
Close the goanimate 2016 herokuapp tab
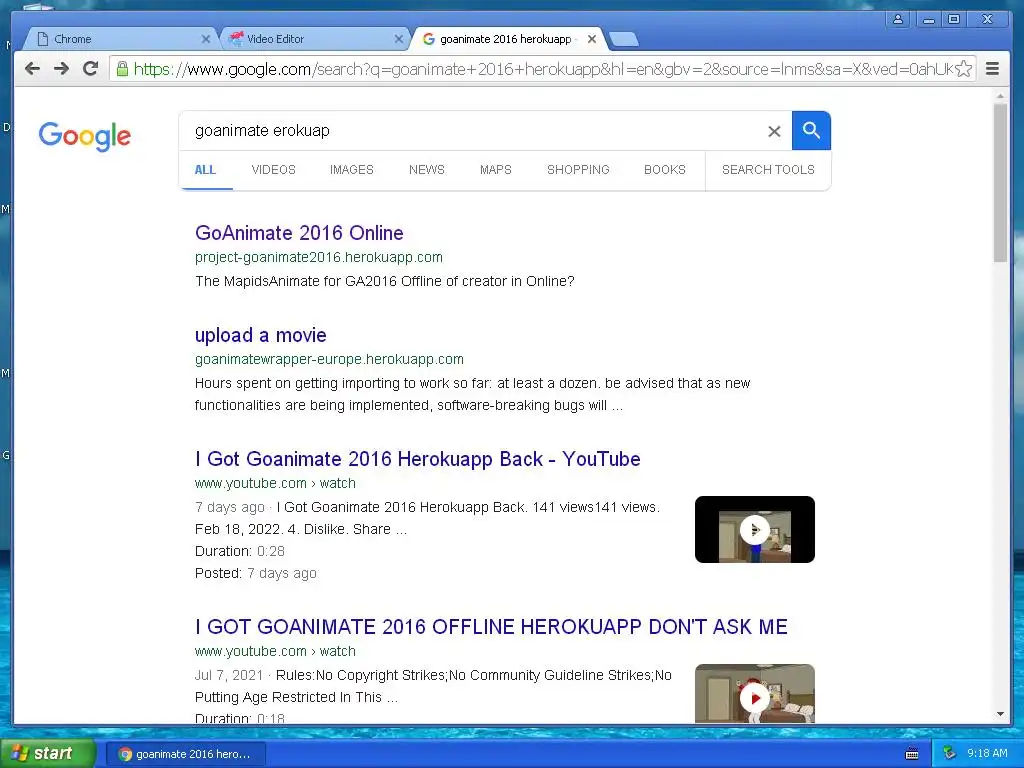pos(592,39)
